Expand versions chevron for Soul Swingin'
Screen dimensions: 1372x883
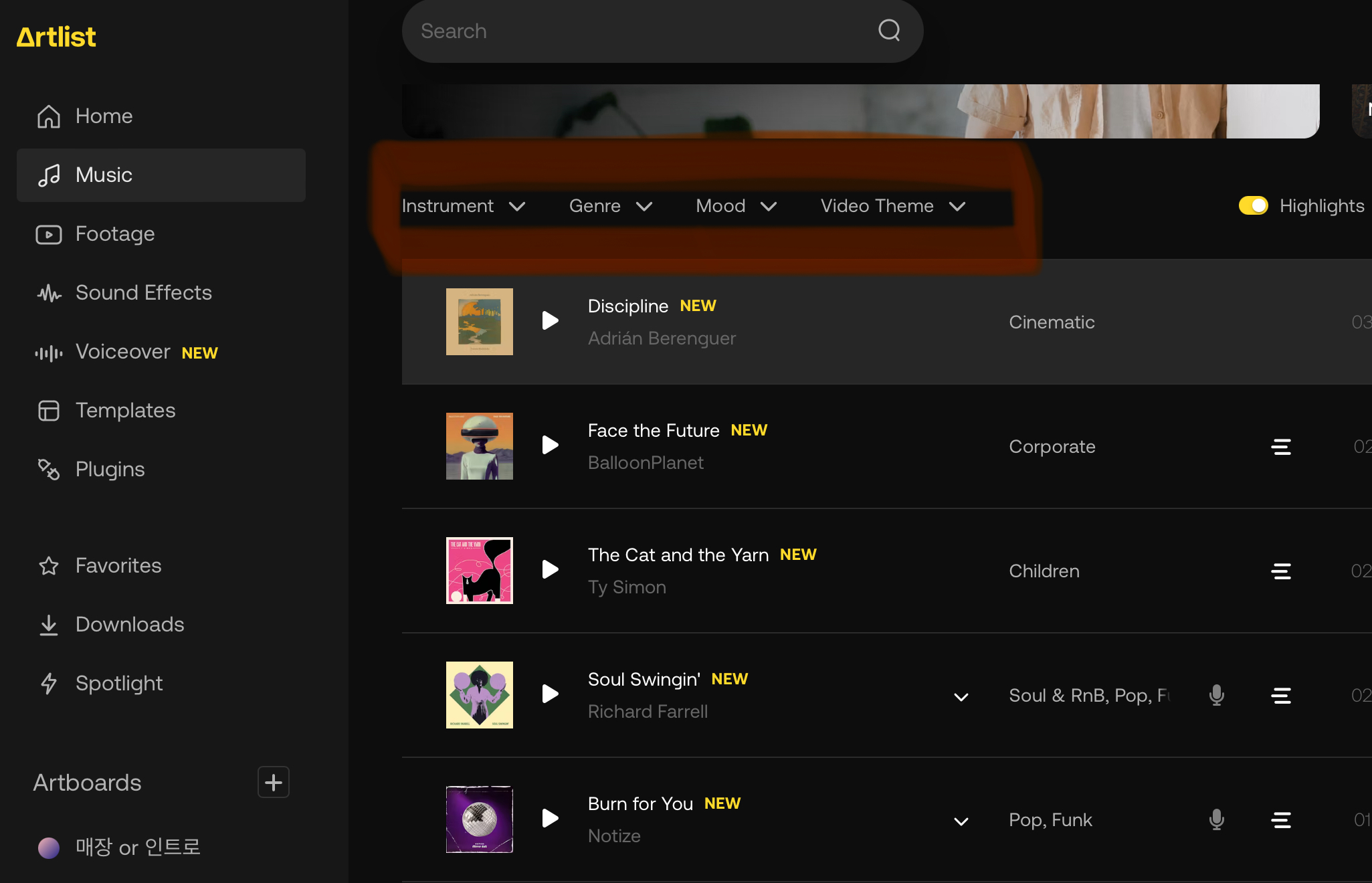click(x=961, y=697)
